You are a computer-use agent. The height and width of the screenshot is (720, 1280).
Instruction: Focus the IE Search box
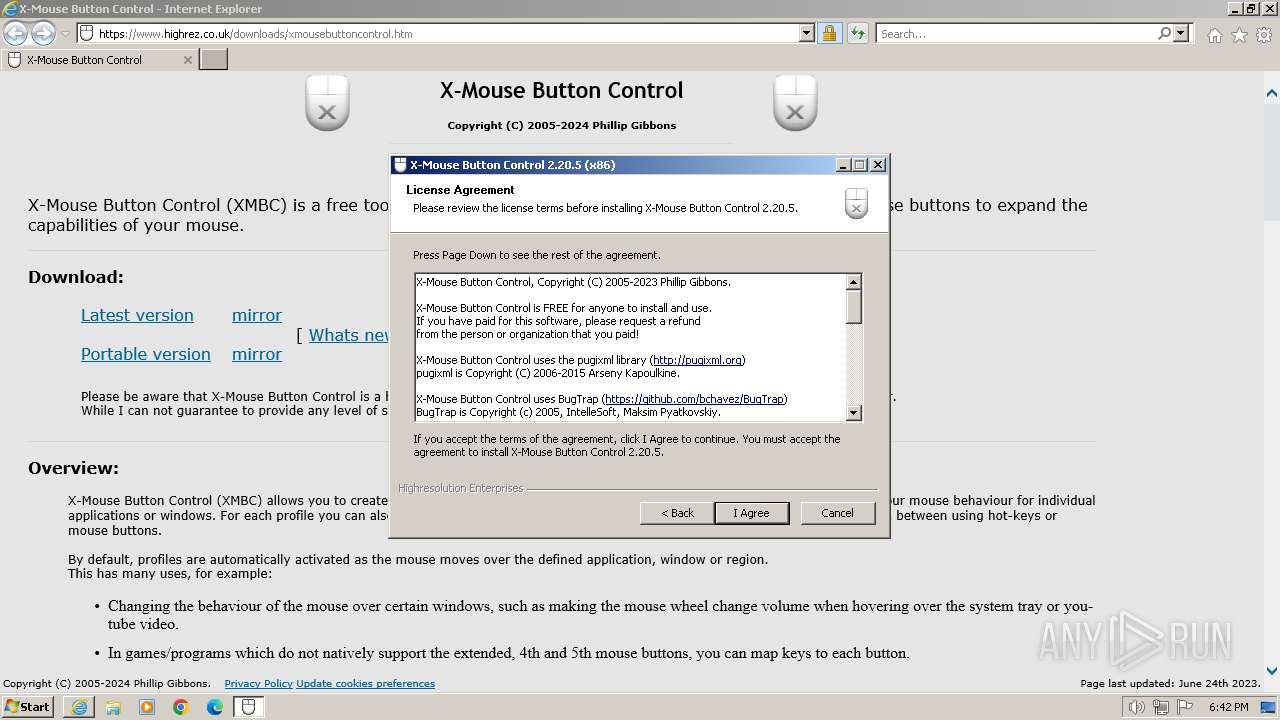(1016, 33)
